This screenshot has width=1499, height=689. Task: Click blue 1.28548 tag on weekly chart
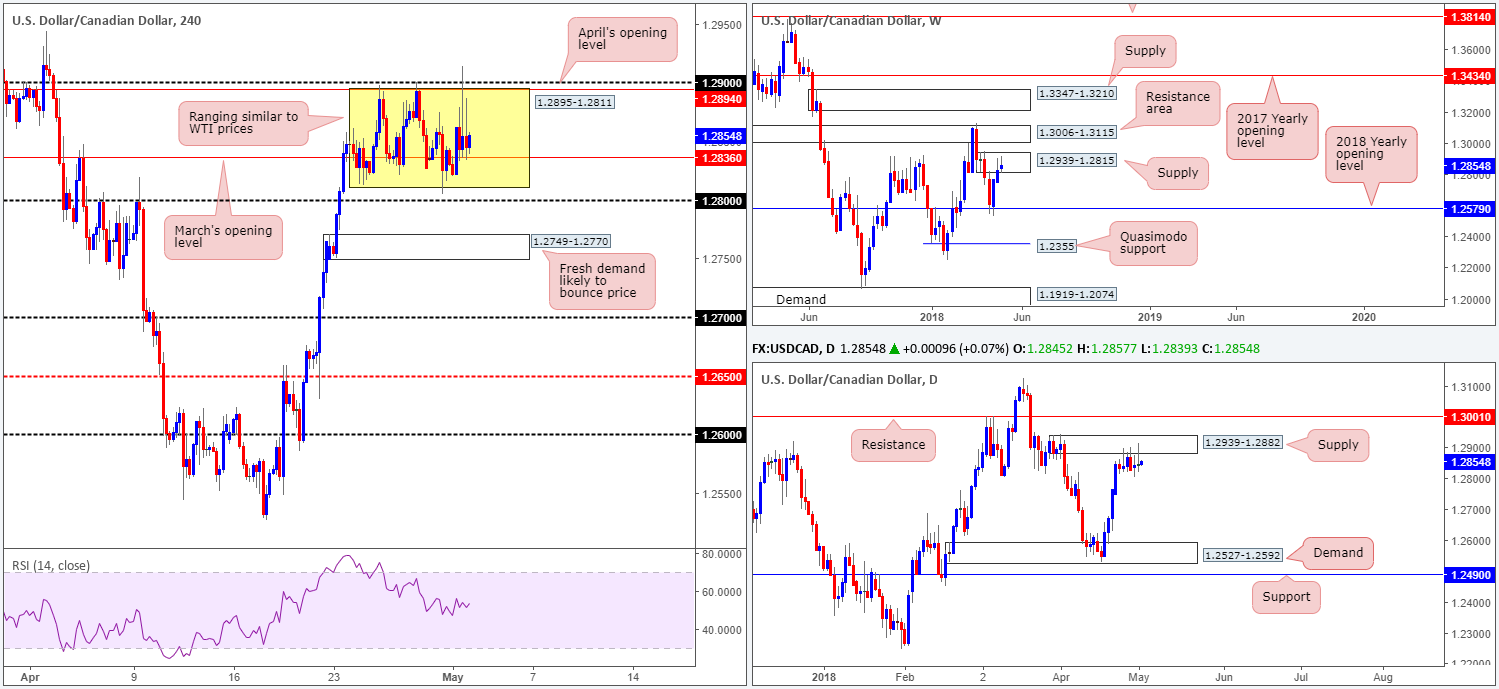(x=1470, y=167)
